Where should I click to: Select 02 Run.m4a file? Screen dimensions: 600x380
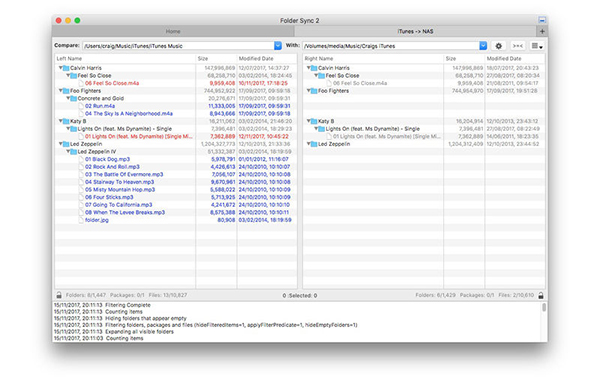pos(100,106)
